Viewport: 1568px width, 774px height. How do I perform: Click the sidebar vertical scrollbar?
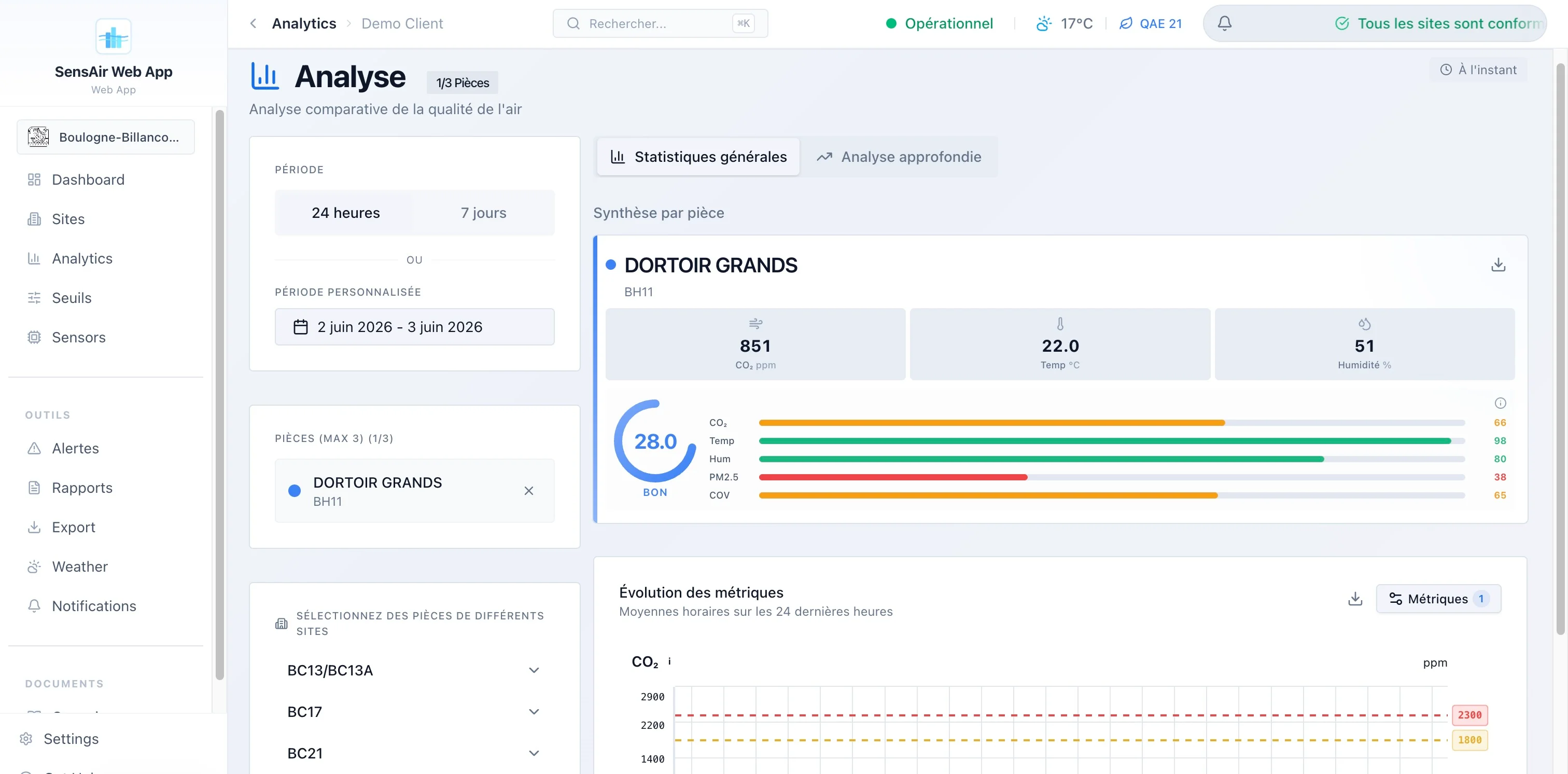point(220,395)
